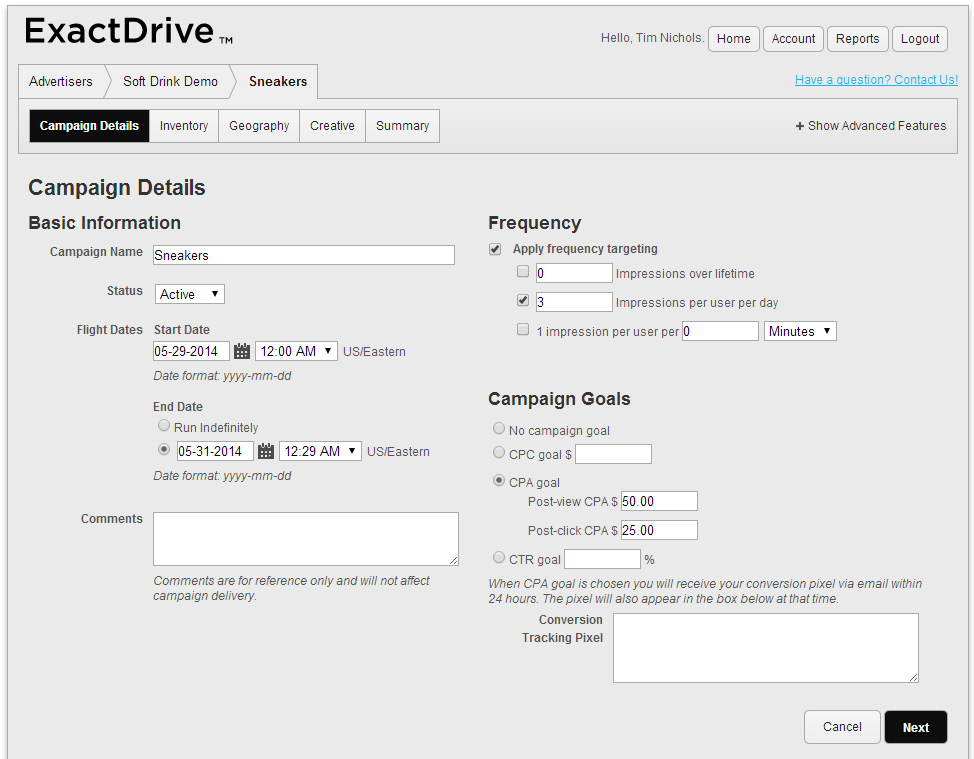Click the Cancel button
The width and height of the screenshot is (974, 759).
tap(842, 727)
